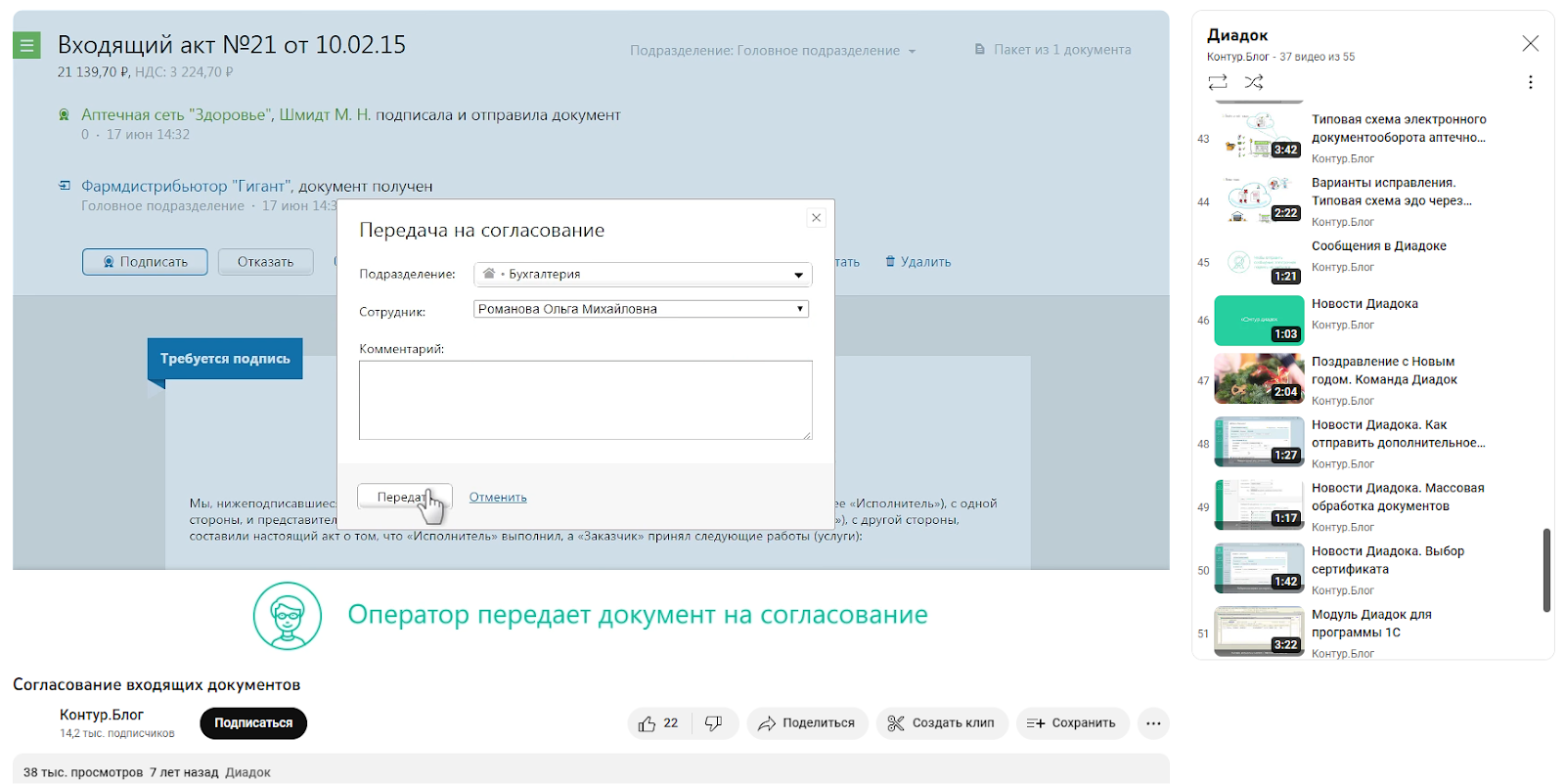This screenshot has height=784, width=1565.
Task: Click the Передать button in the dialog
Action: (x=404, y=497)
